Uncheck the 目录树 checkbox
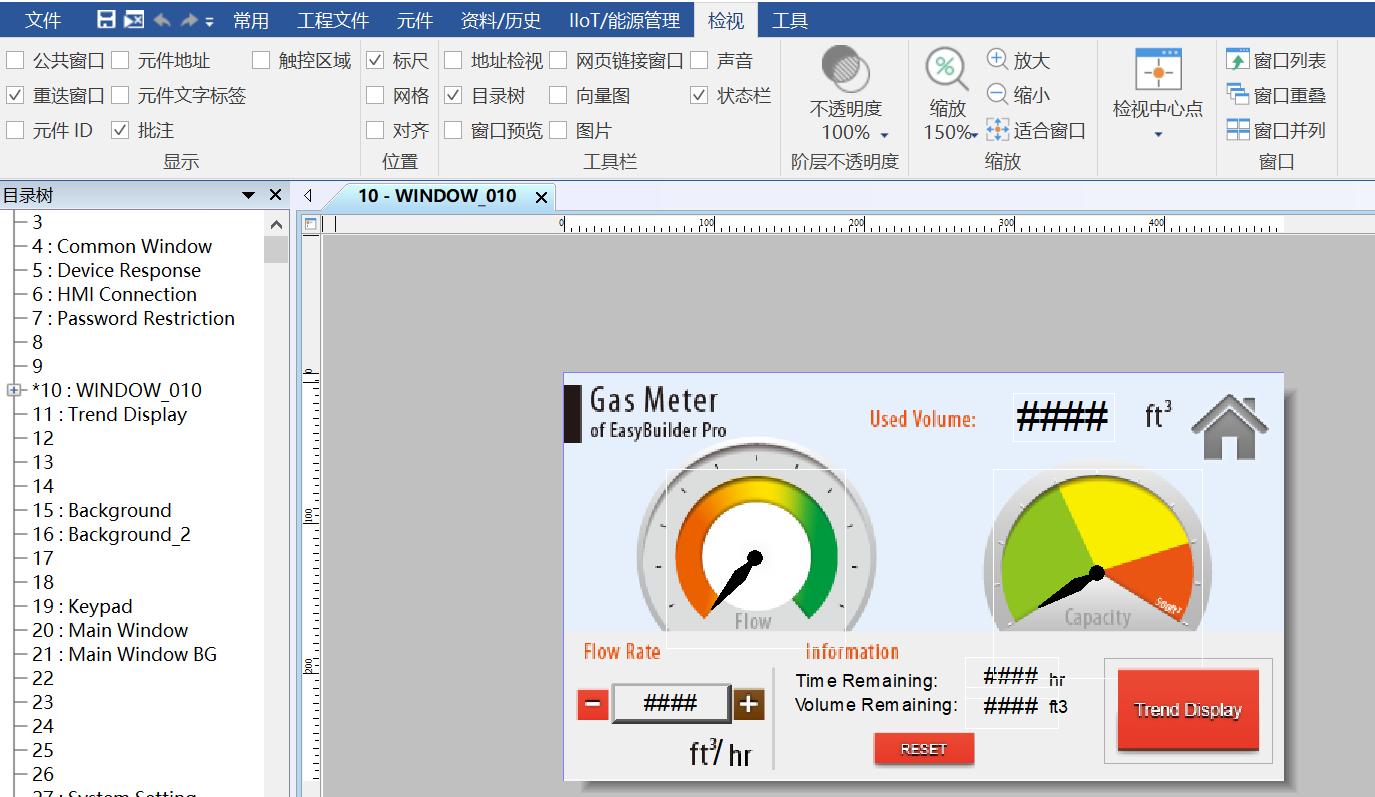 pyautogui.click(x=453, y=96)
